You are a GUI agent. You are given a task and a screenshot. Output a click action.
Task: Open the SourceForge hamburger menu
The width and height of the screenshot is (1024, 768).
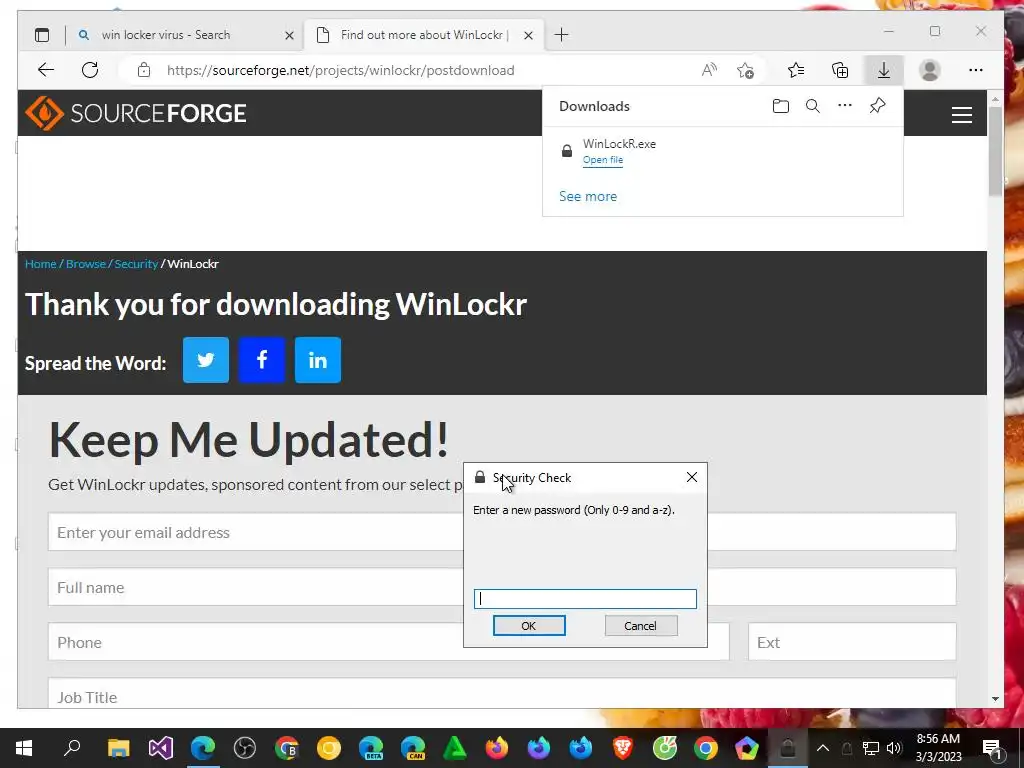pyautogui.click(x=961, y=115)
